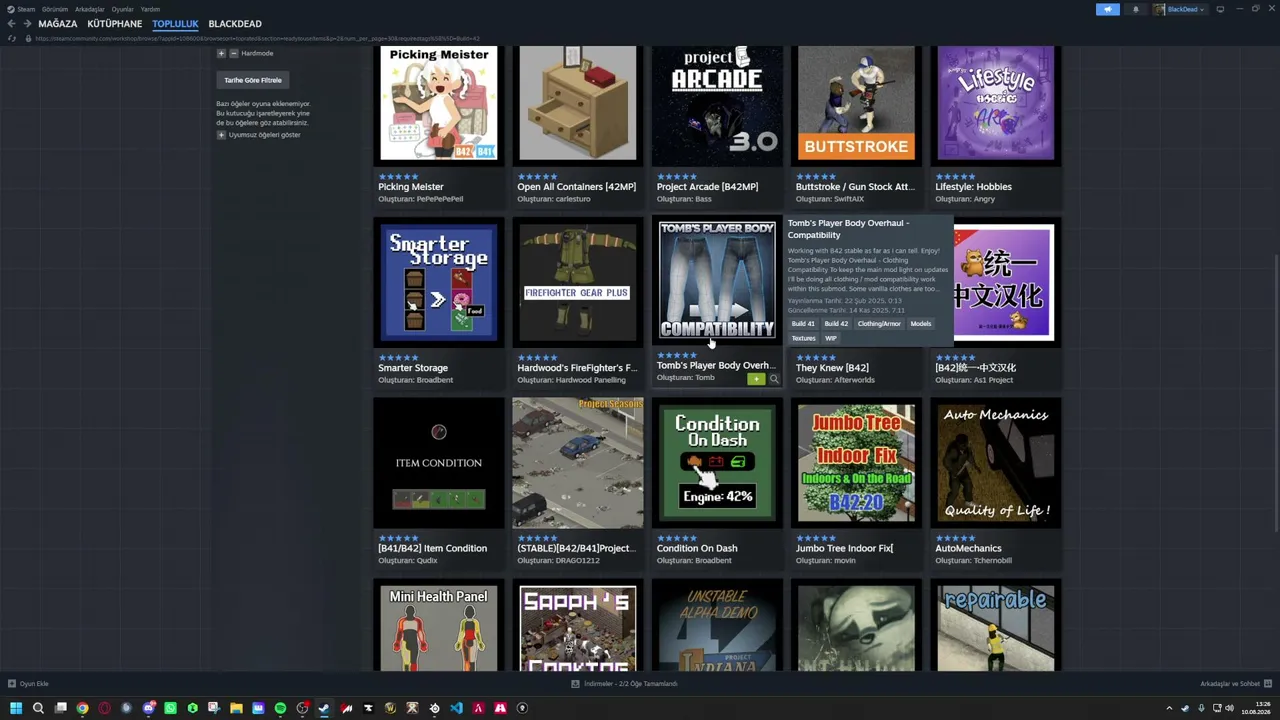Click the Tarihe Göre Filtrele button
This screenshot has height=720, width=1280.
tap(253, 80)
